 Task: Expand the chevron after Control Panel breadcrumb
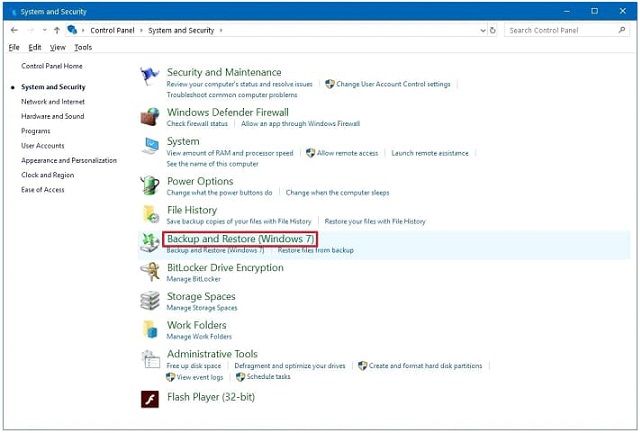tap(141, 30)
